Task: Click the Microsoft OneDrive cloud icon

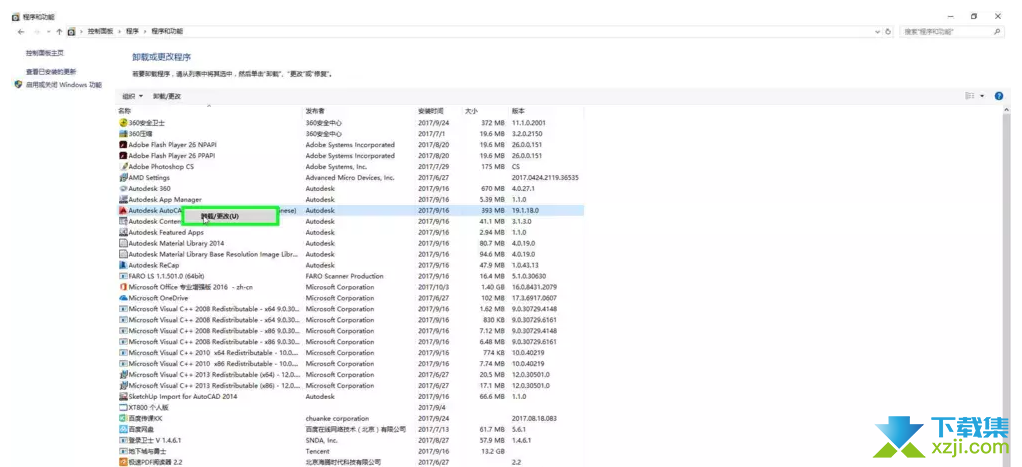Action: point(123,298)
